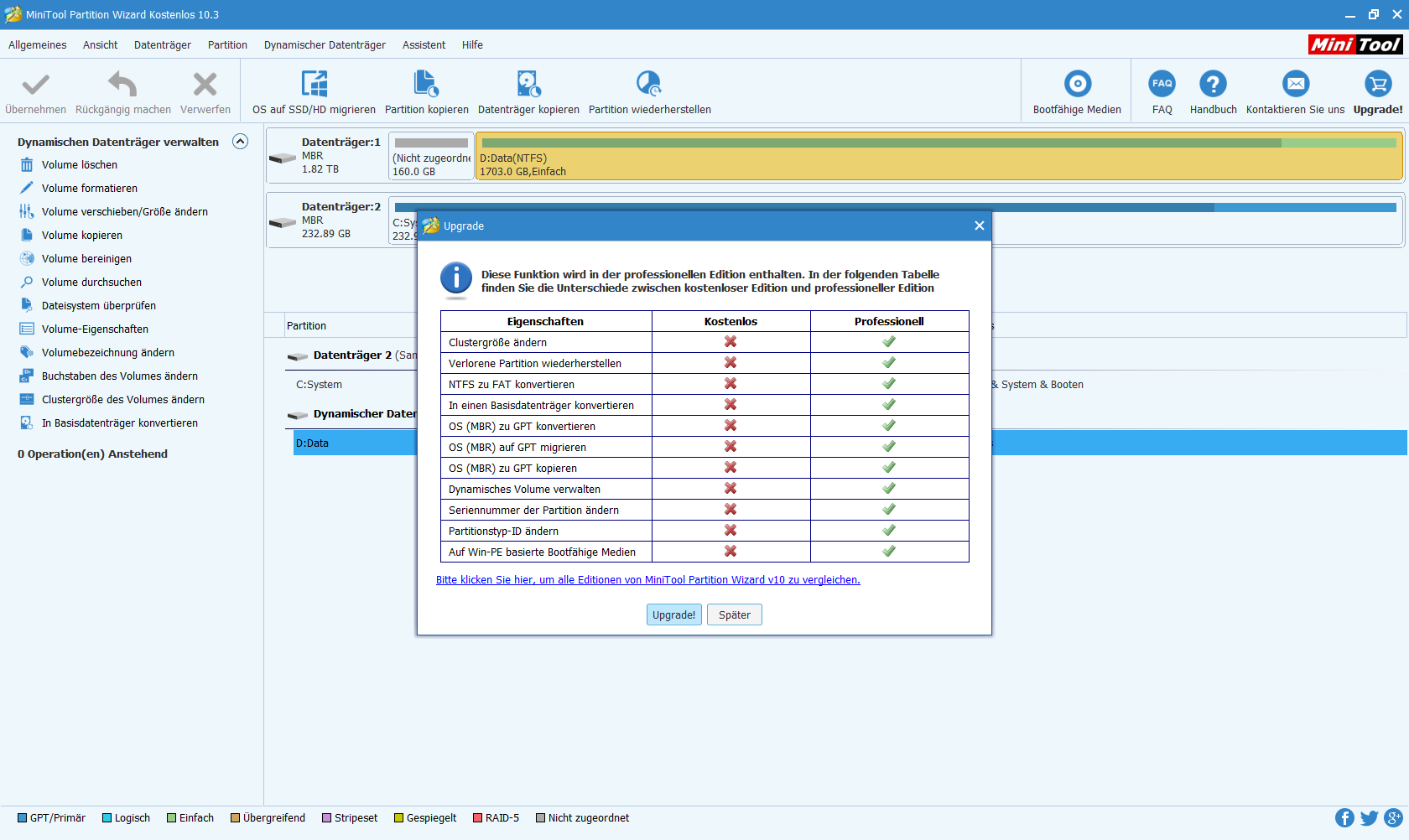Click the Übergreifend legend swatch
The width and height of the screenshot is (1409, 840).
[x=236, y=818]
